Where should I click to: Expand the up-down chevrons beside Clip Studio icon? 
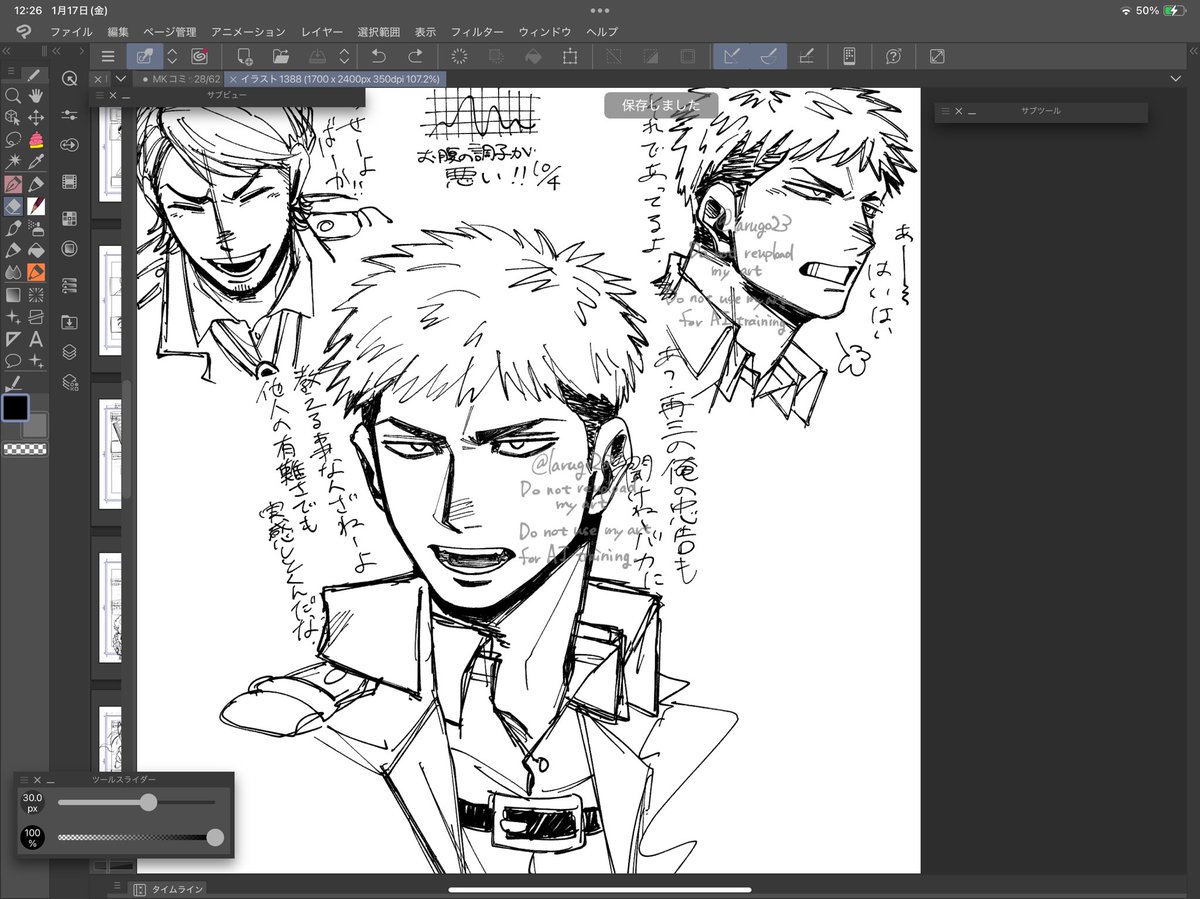171,56
